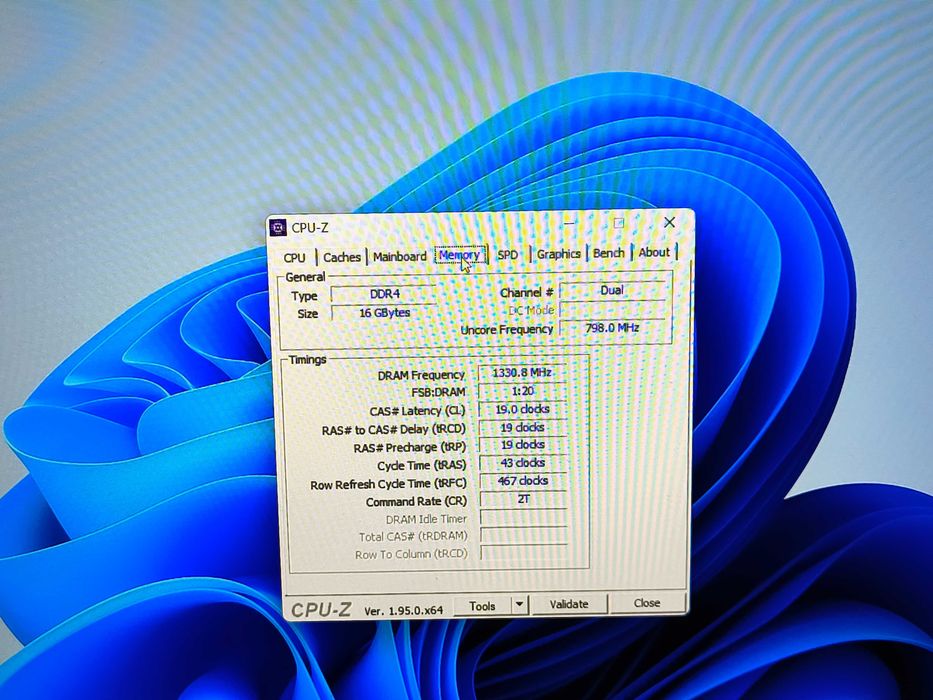
Task: Click the empty DRAM Idle Timer field
Action: (524, 517)
